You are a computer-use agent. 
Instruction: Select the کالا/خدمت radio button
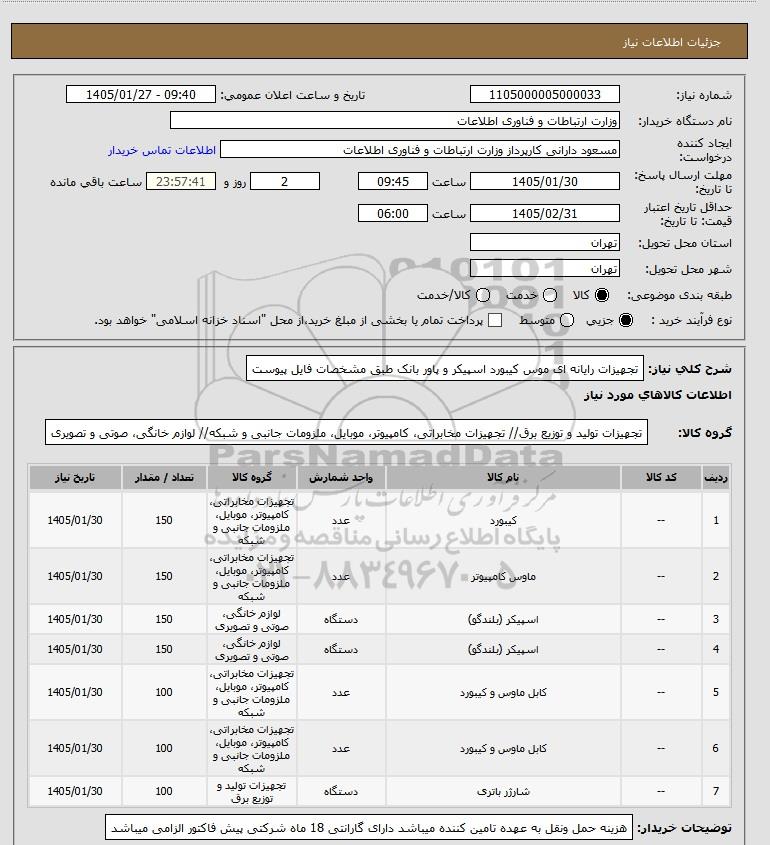coord(483,295)
